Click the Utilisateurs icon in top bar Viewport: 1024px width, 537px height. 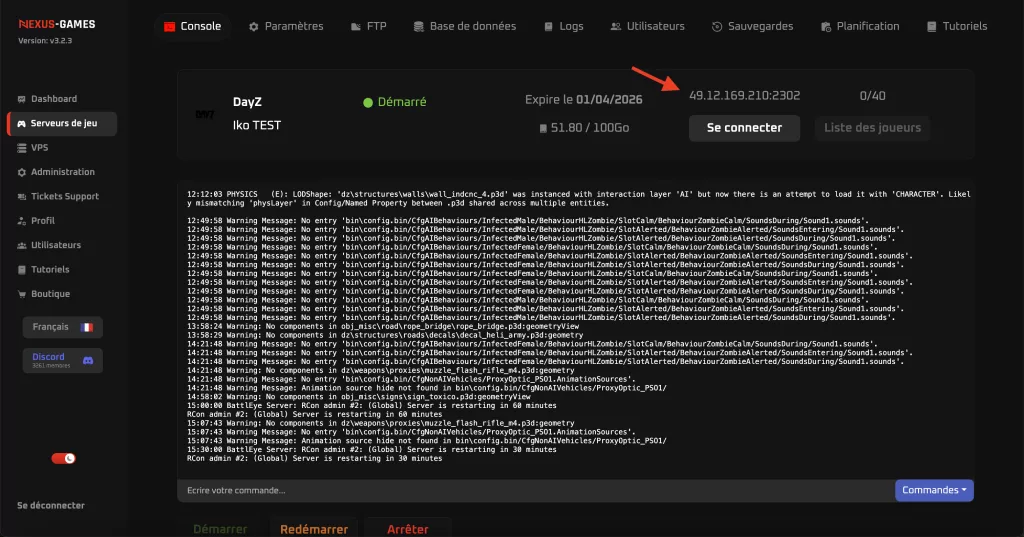(x=615, y=27)
